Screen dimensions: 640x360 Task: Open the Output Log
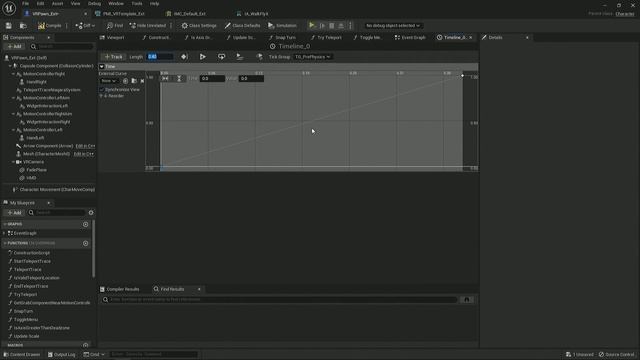62,354
